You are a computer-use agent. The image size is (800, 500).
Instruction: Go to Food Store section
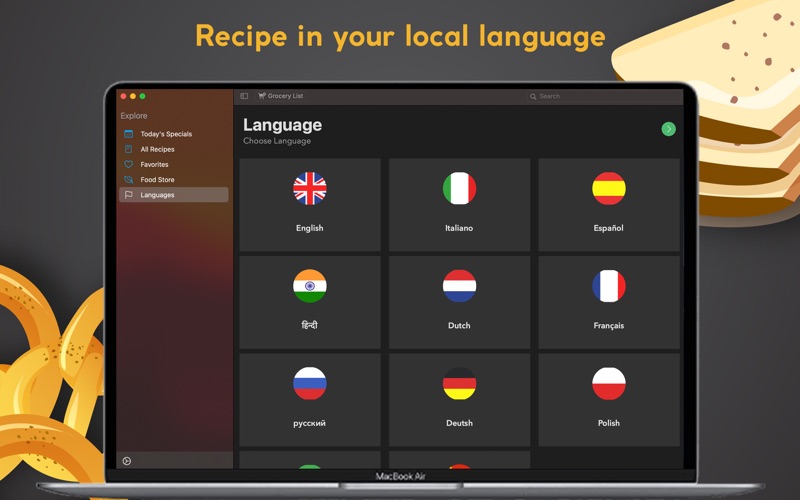[173, 180]
